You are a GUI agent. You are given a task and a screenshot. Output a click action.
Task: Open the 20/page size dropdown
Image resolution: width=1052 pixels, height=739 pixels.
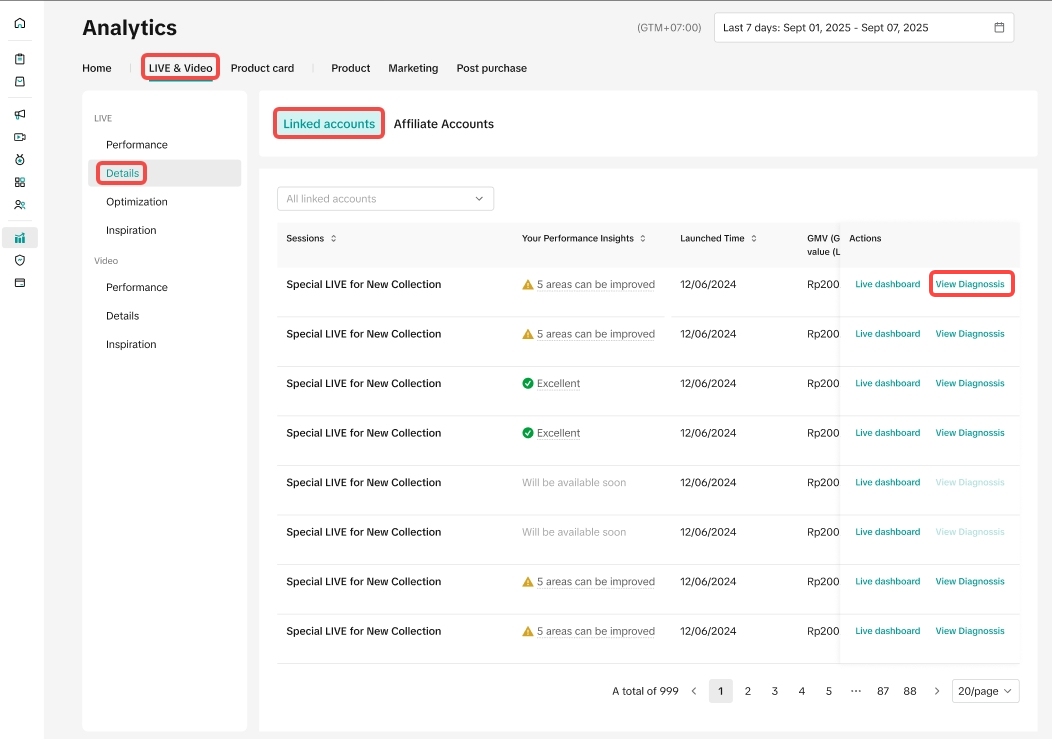(985, 691)
